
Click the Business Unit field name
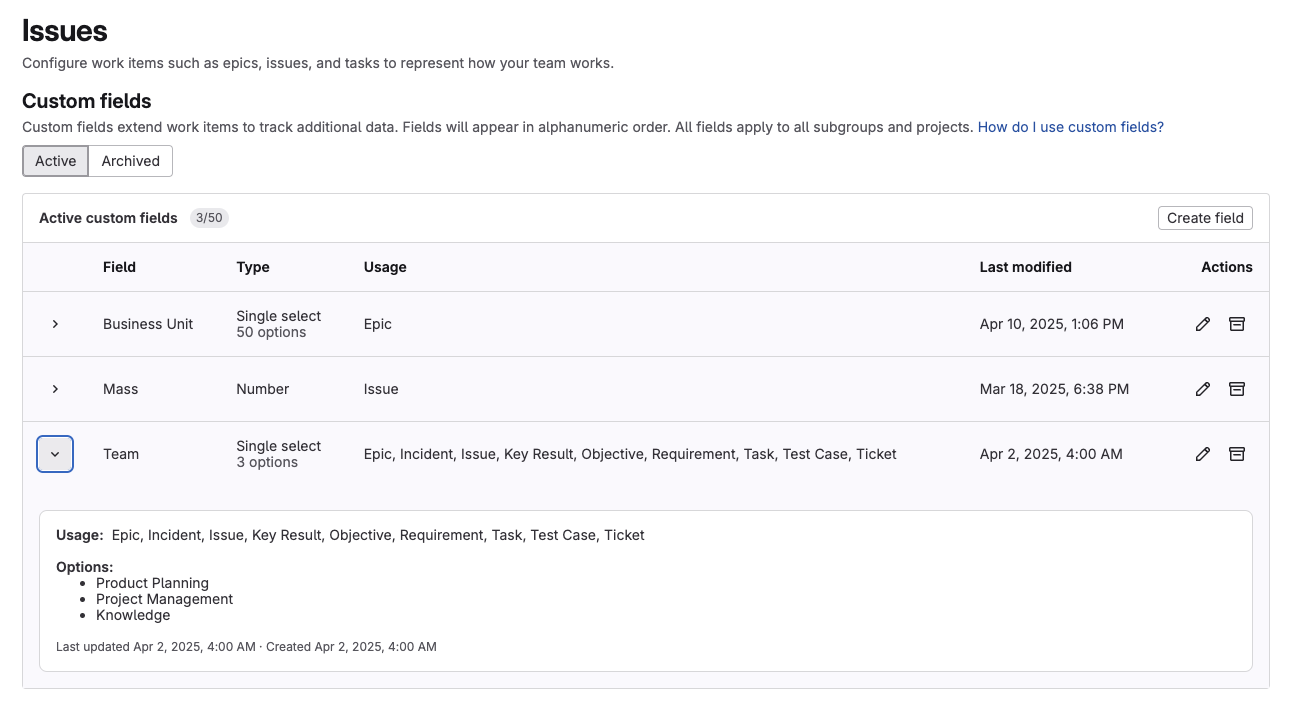pos(148,324)
